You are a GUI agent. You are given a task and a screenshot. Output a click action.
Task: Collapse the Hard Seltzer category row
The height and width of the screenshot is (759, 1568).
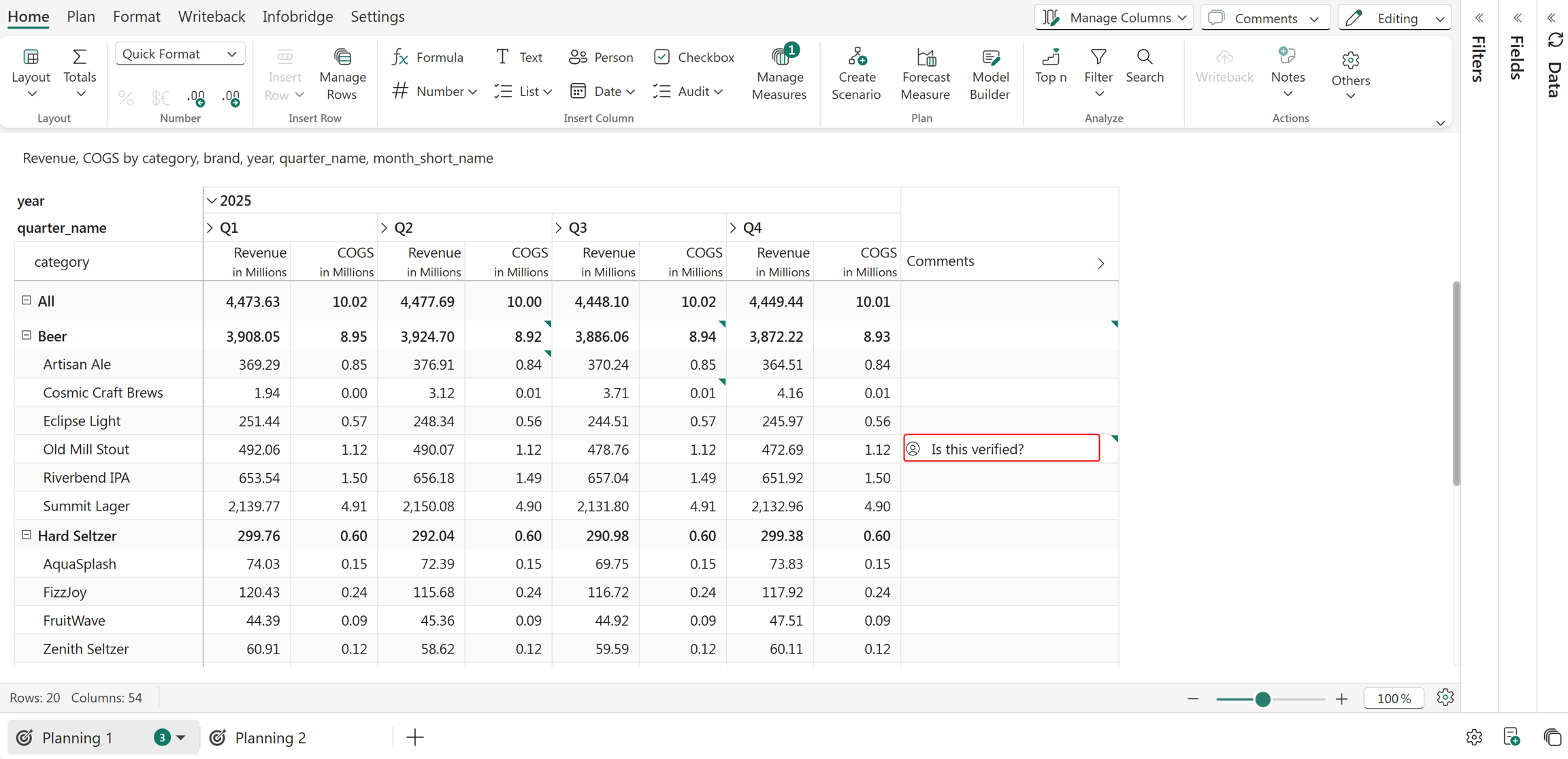click(27, 535)
